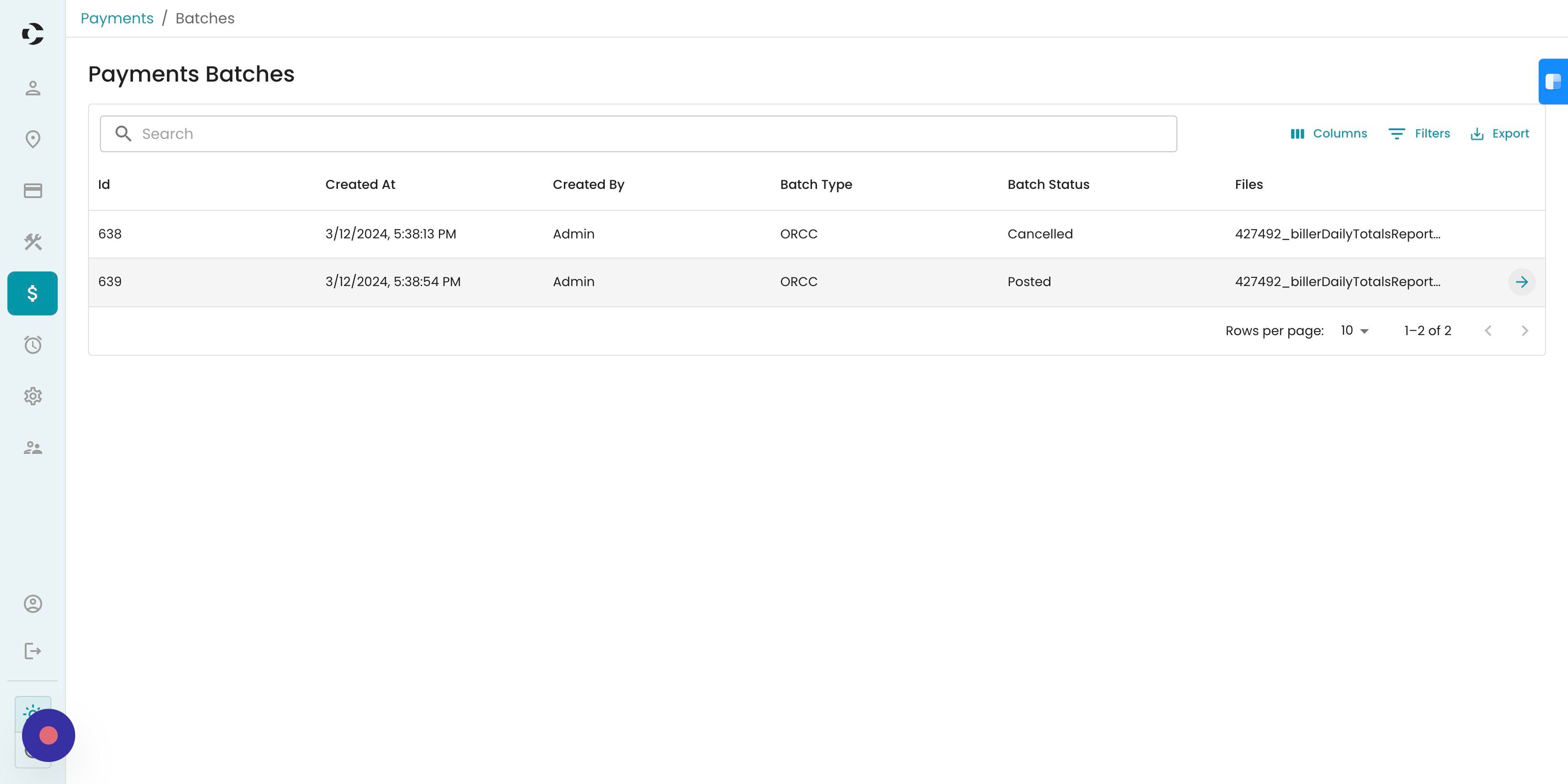Screen dimensions: 1568x784
Task: Click the credit card sidebar icon
Action: coord(33,191)
